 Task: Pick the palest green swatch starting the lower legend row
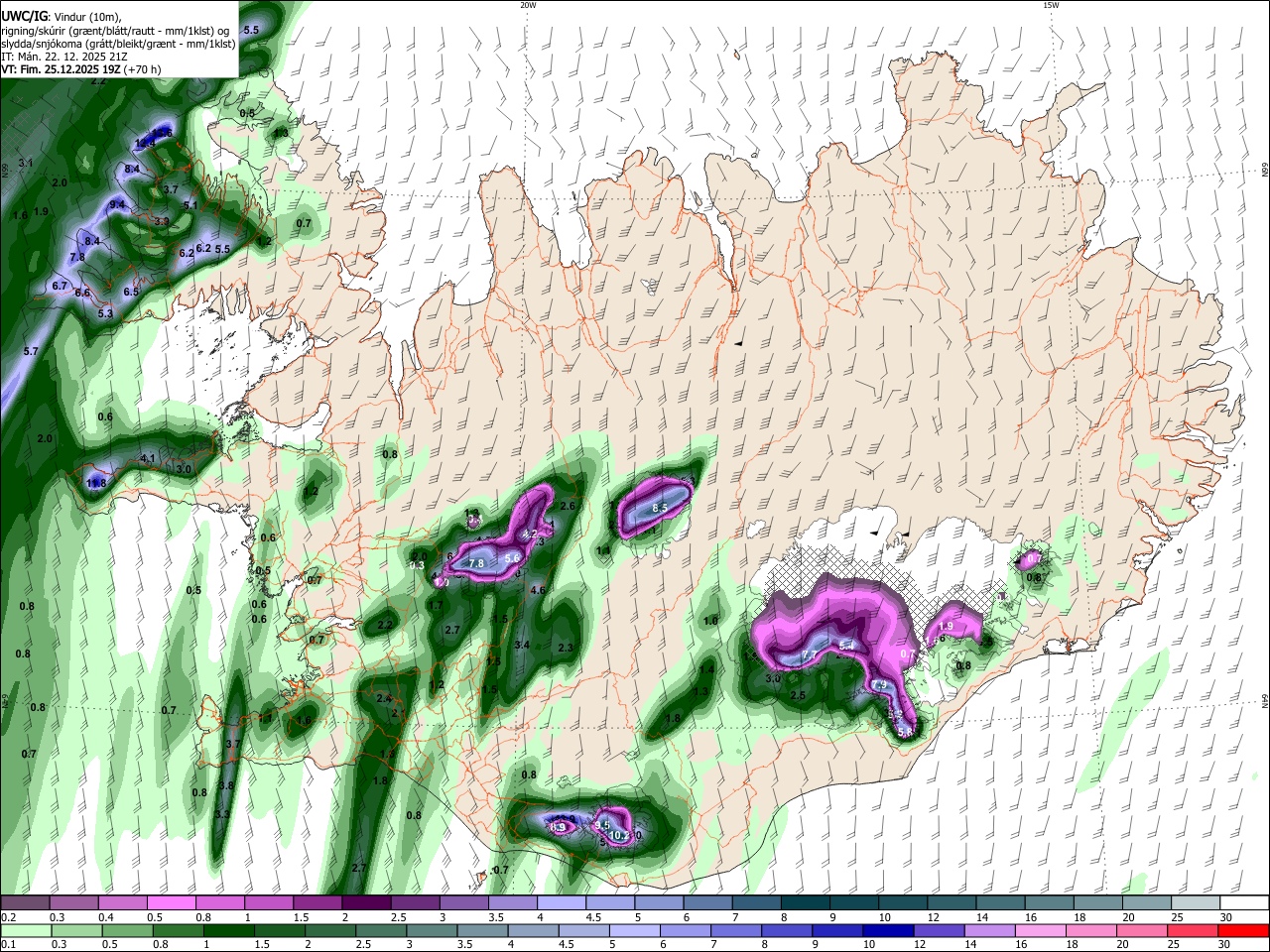pyautogui.click(x=25, y=930)
